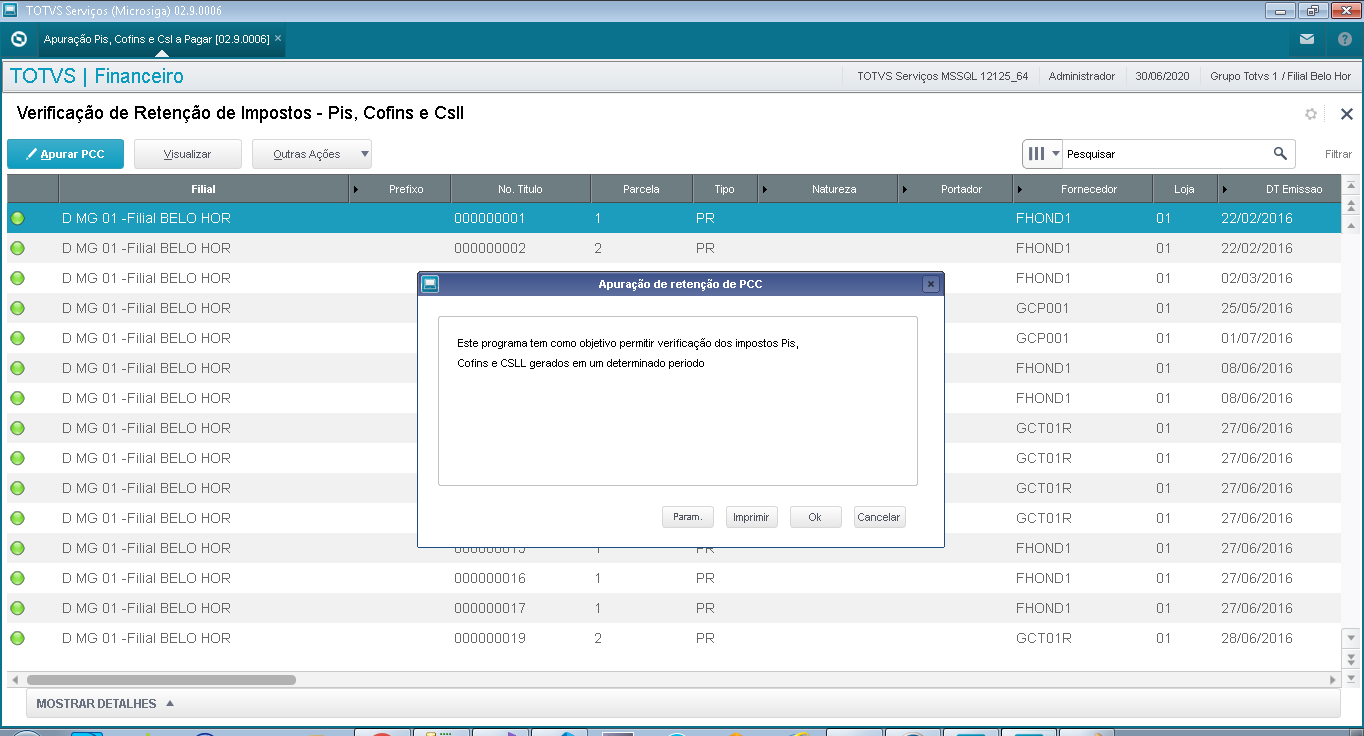
Task: Click green status circle on 01/07/2016 row
Action: [x=18, y=338]
